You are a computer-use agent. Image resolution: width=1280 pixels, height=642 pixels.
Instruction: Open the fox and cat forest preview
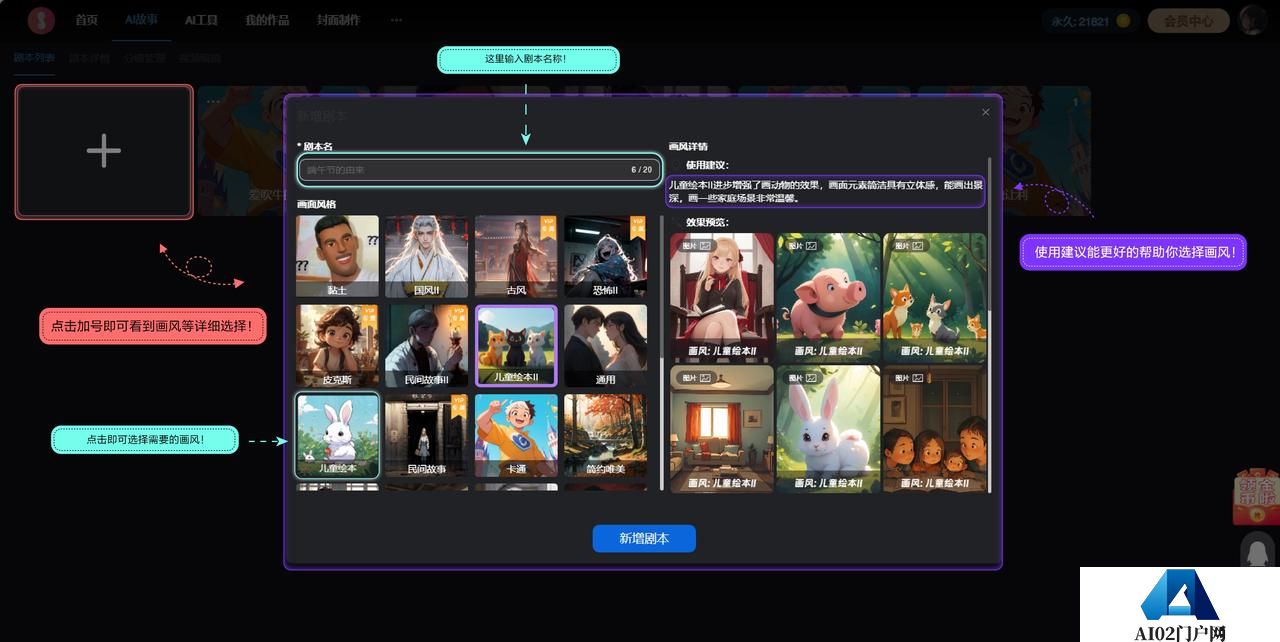934,297
